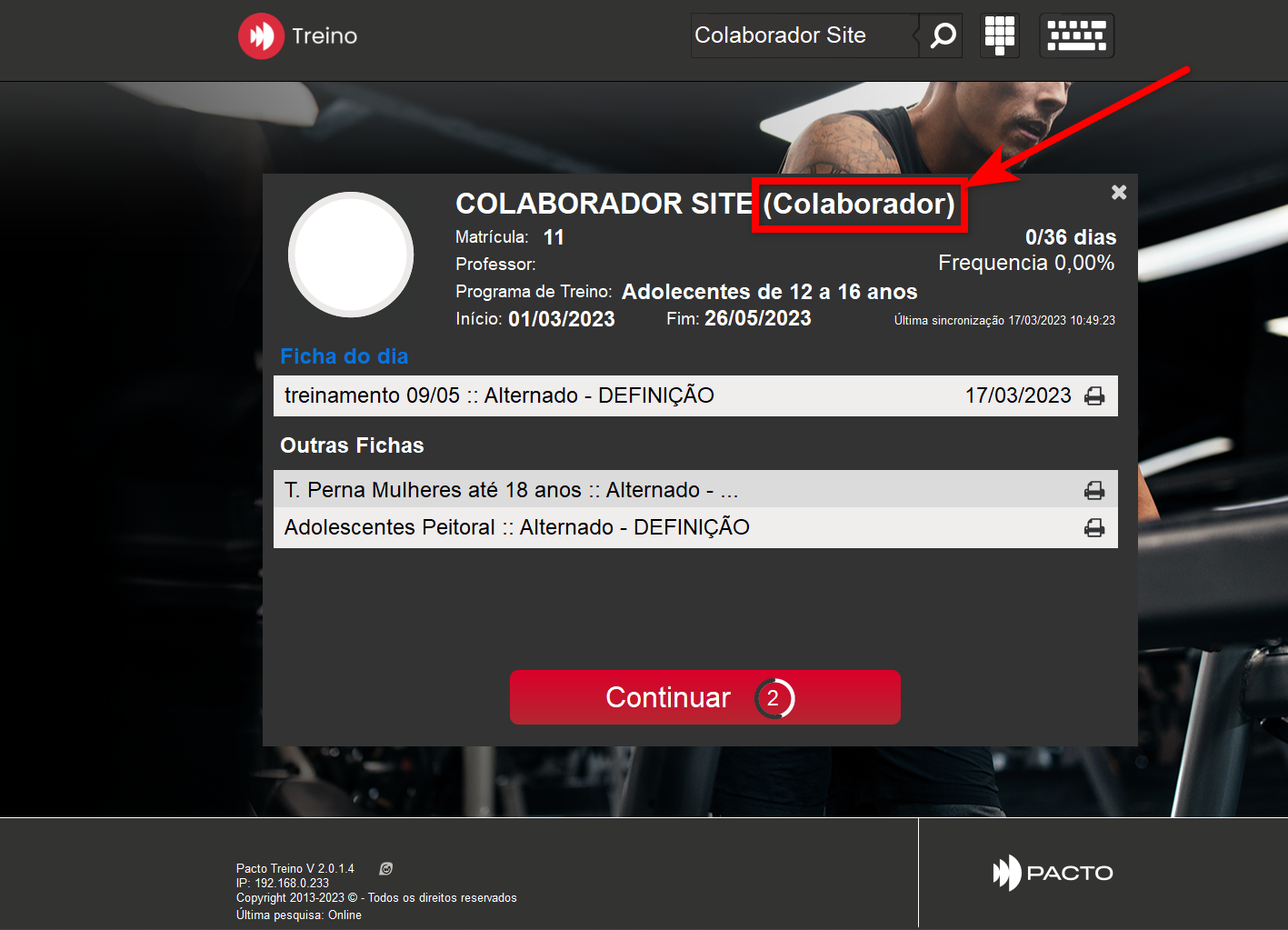The image size is (1288, 930).
Task: Click program name Adolescentes de 12 a 16 anos
Action: coord(770,292)
